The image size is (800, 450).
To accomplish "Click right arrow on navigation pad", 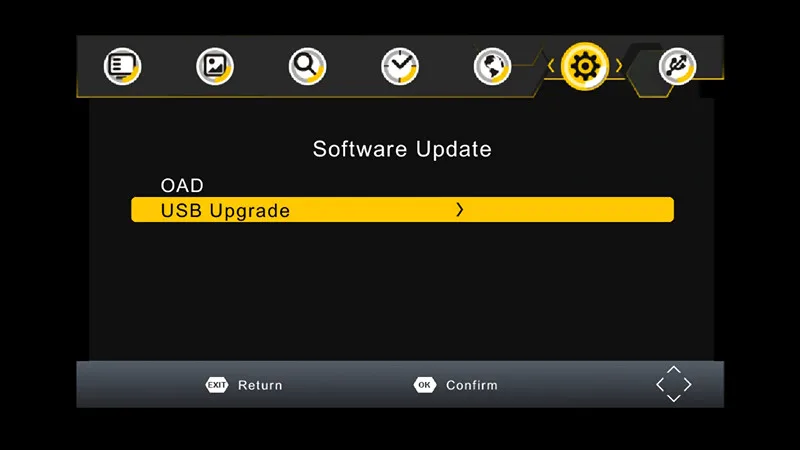I will [688, 384].
